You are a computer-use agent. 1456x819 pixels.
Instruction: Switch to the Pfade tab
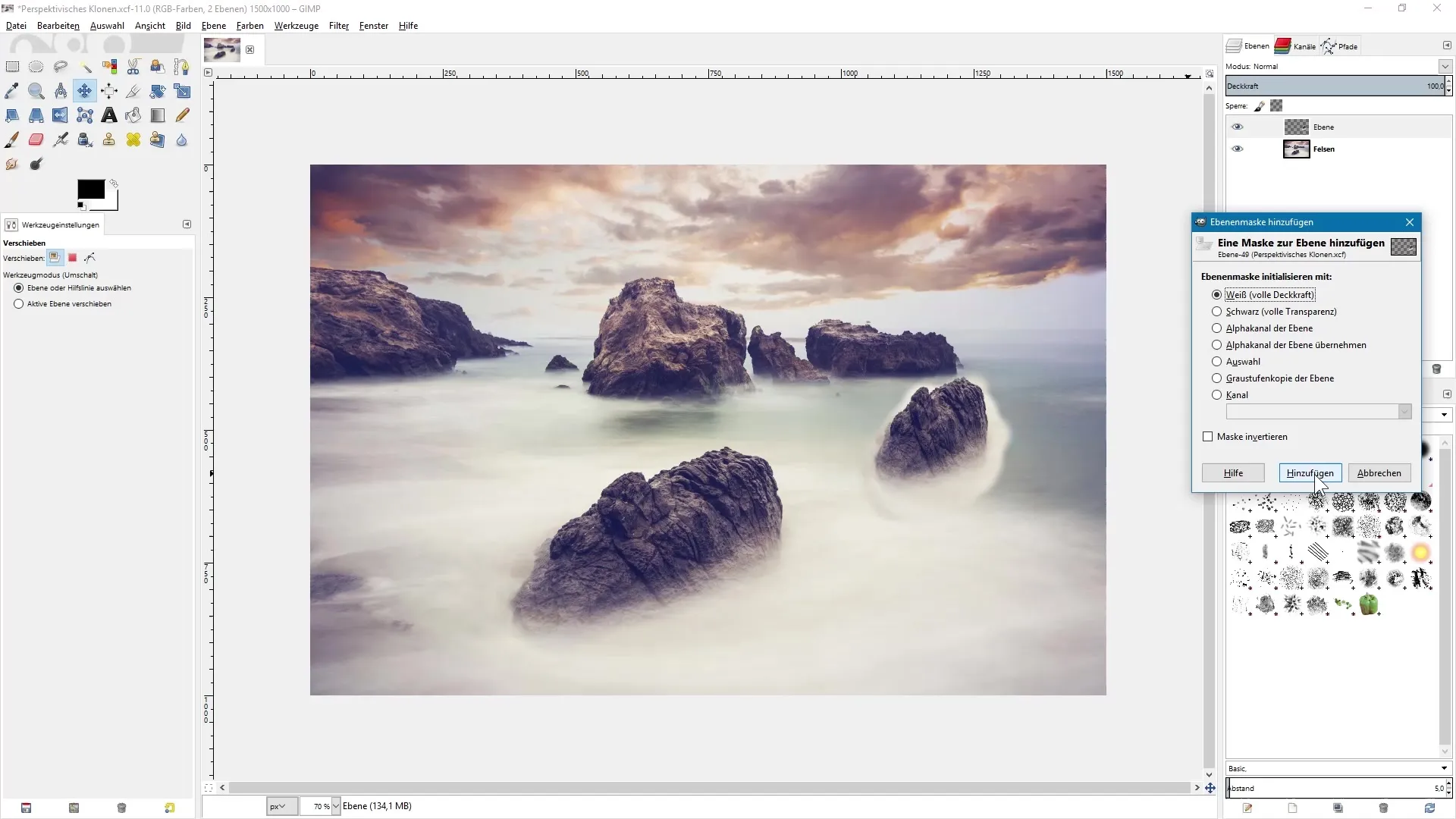pyautogui.click(x=1340, y=46)
